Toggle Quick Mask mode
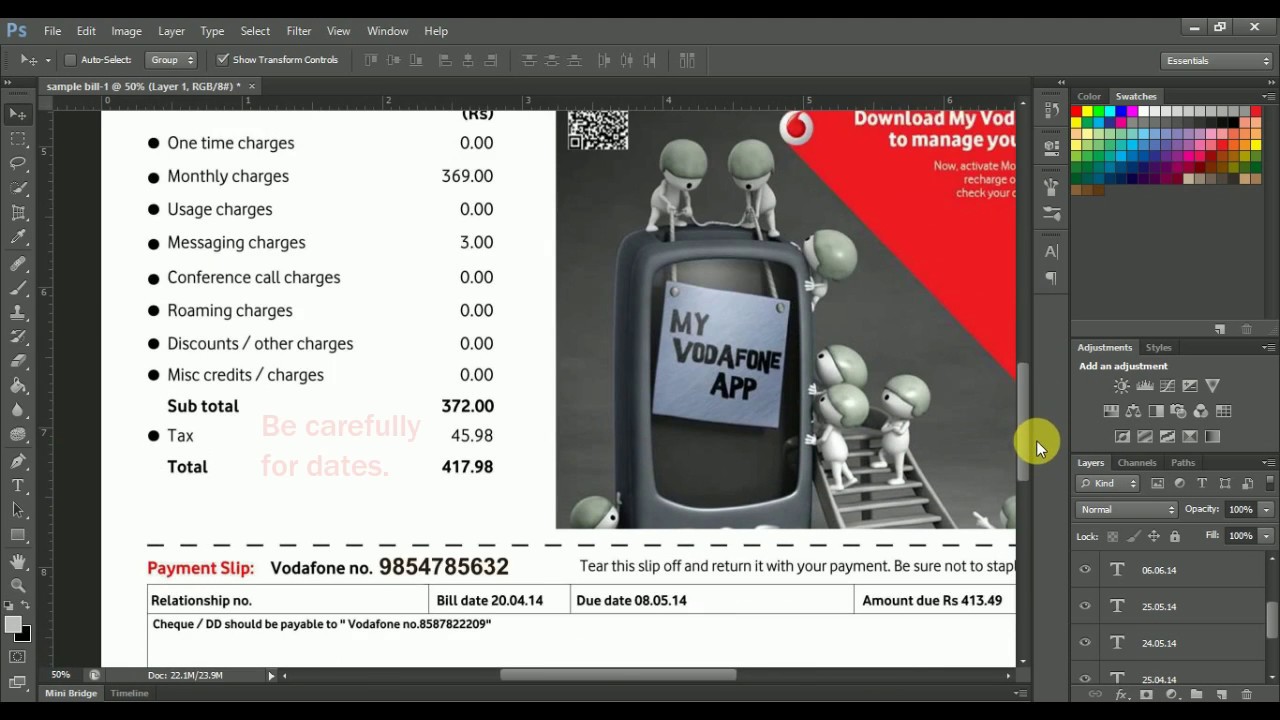 (x=18, y=657)
